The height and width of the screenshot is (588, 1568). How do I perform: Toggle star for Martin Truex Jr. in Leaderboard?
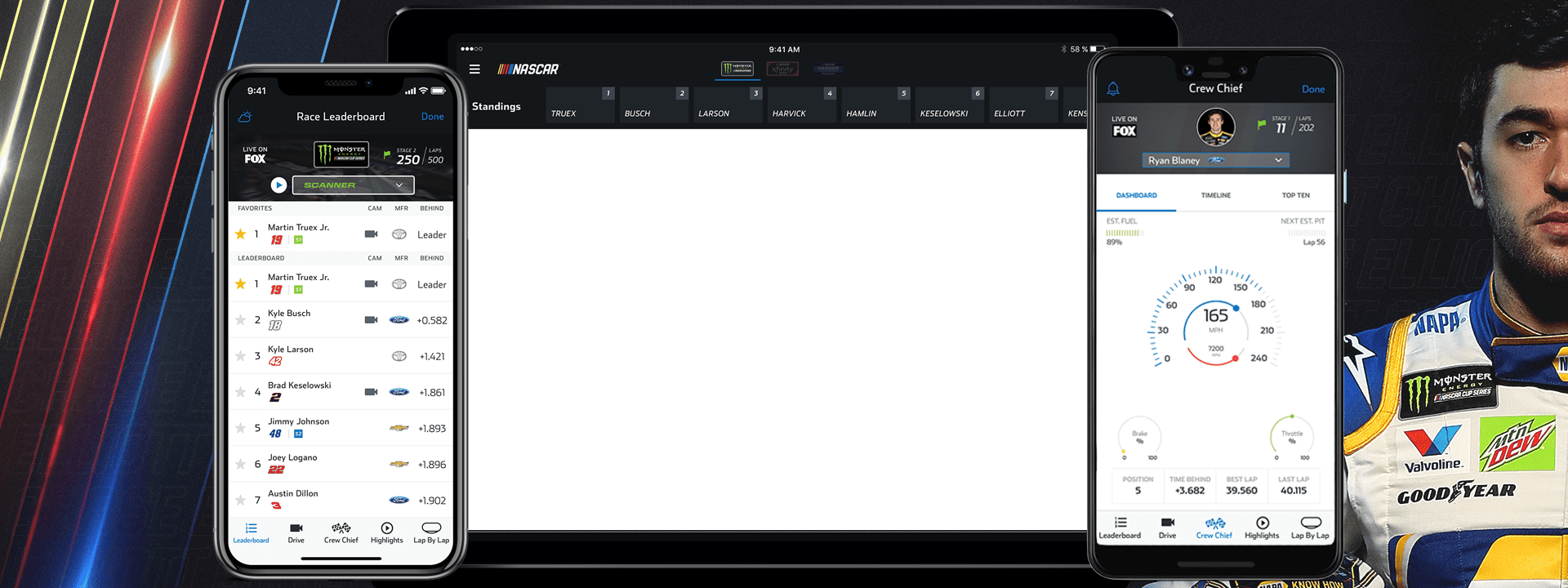click(x=240, y=284)
